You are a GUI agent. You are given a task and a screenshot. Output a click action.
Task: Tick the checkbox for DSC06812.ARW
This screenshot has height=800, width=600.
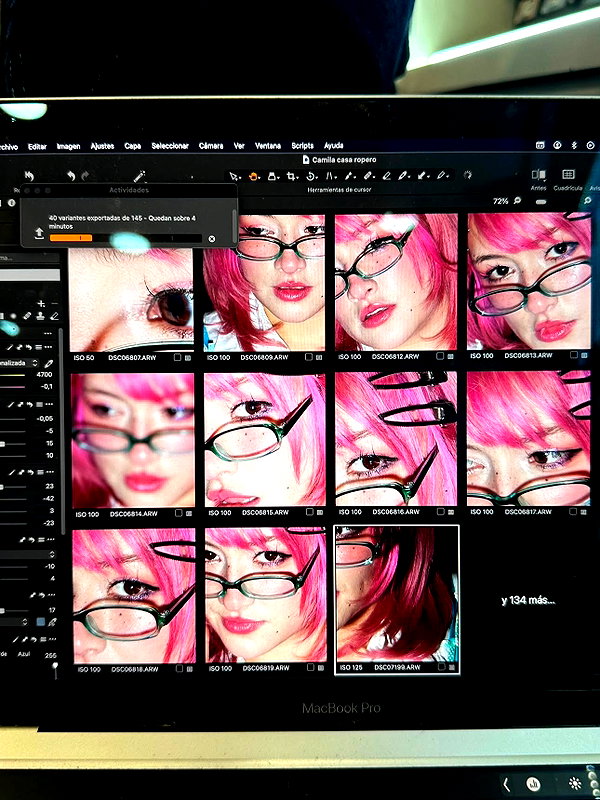click(440, 357)
